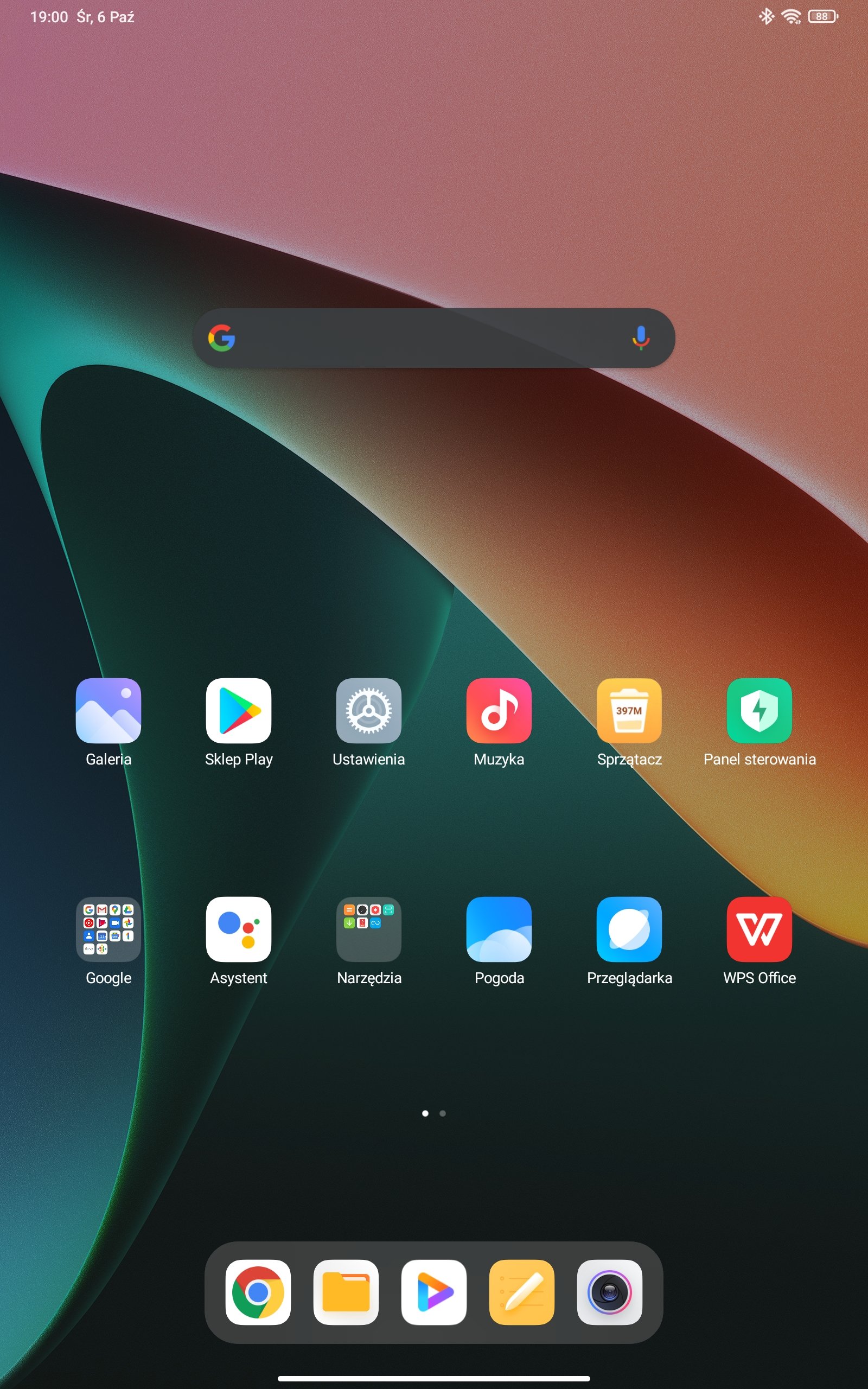The image size is (868, 1389).
Task: Launch Chrome from the dock
Action: click(x=258, y=1292)
